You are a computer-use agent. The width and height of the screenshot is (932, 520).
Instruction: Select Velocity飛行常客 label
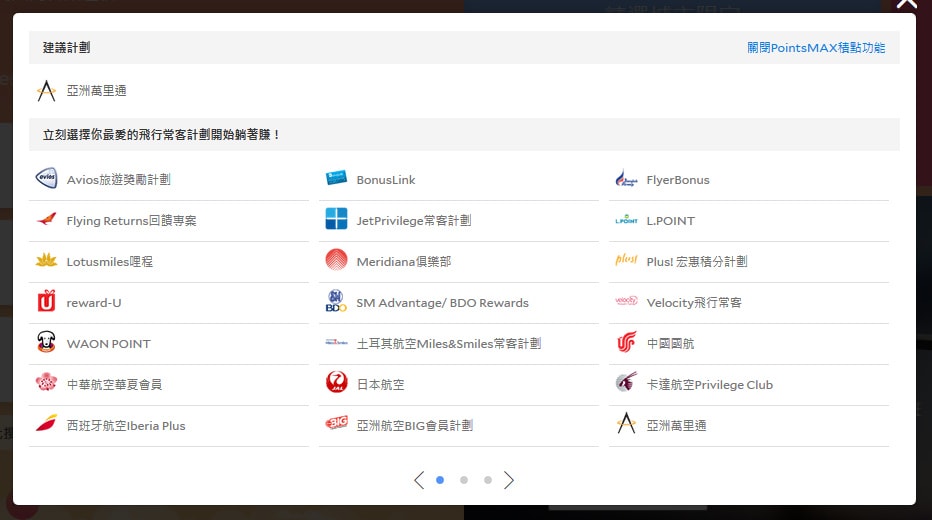(x=694, y=302)
